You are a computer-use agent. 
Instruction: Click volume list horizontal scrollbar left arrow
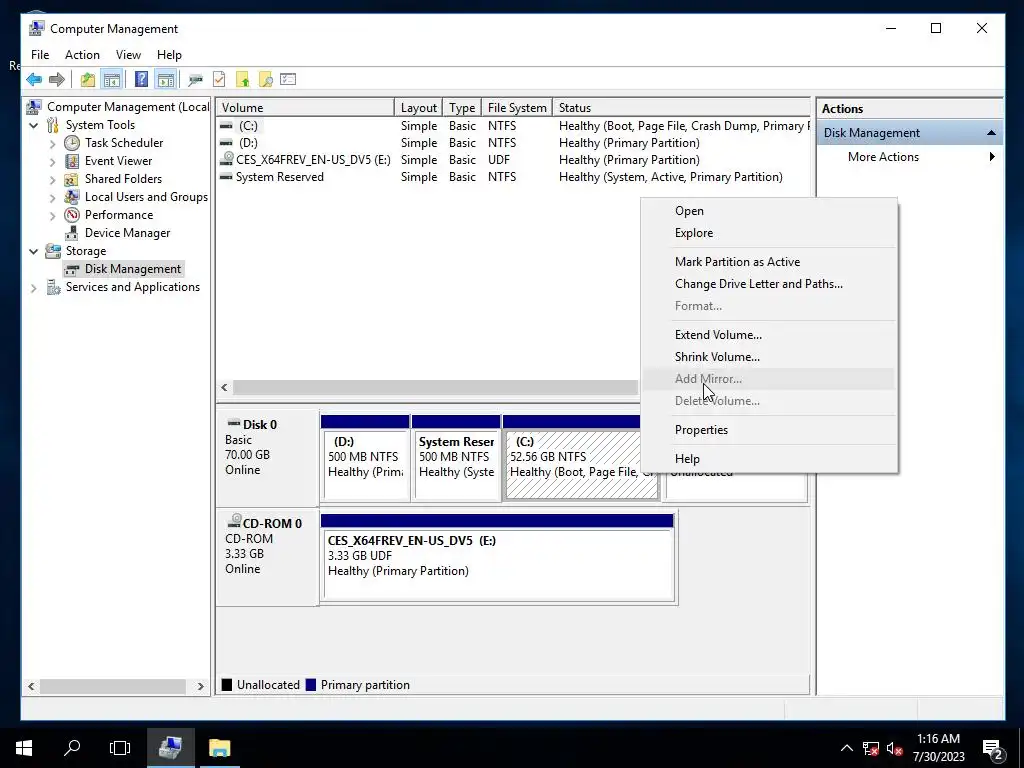click(225, 388)
